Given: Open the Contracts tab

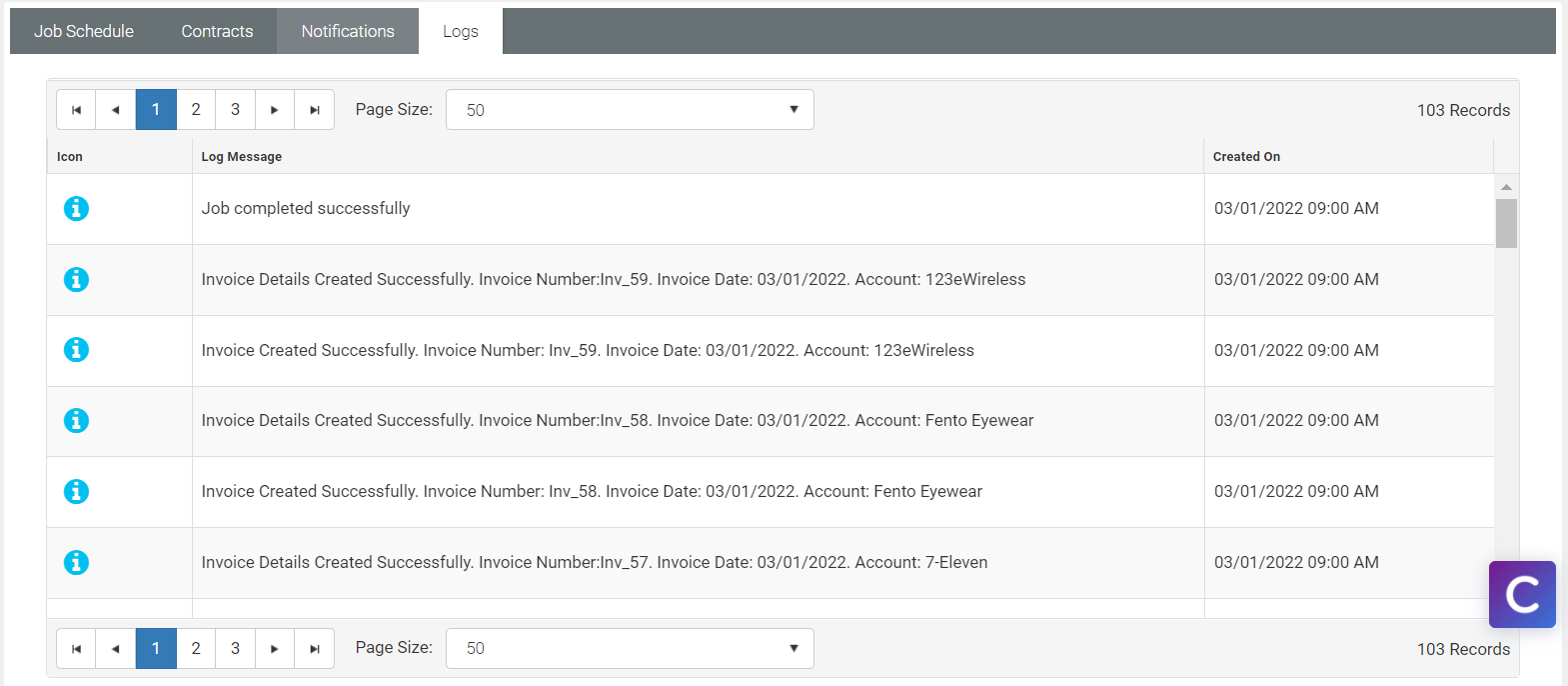Looking at the screenshot, I should (x=217, y=31).
